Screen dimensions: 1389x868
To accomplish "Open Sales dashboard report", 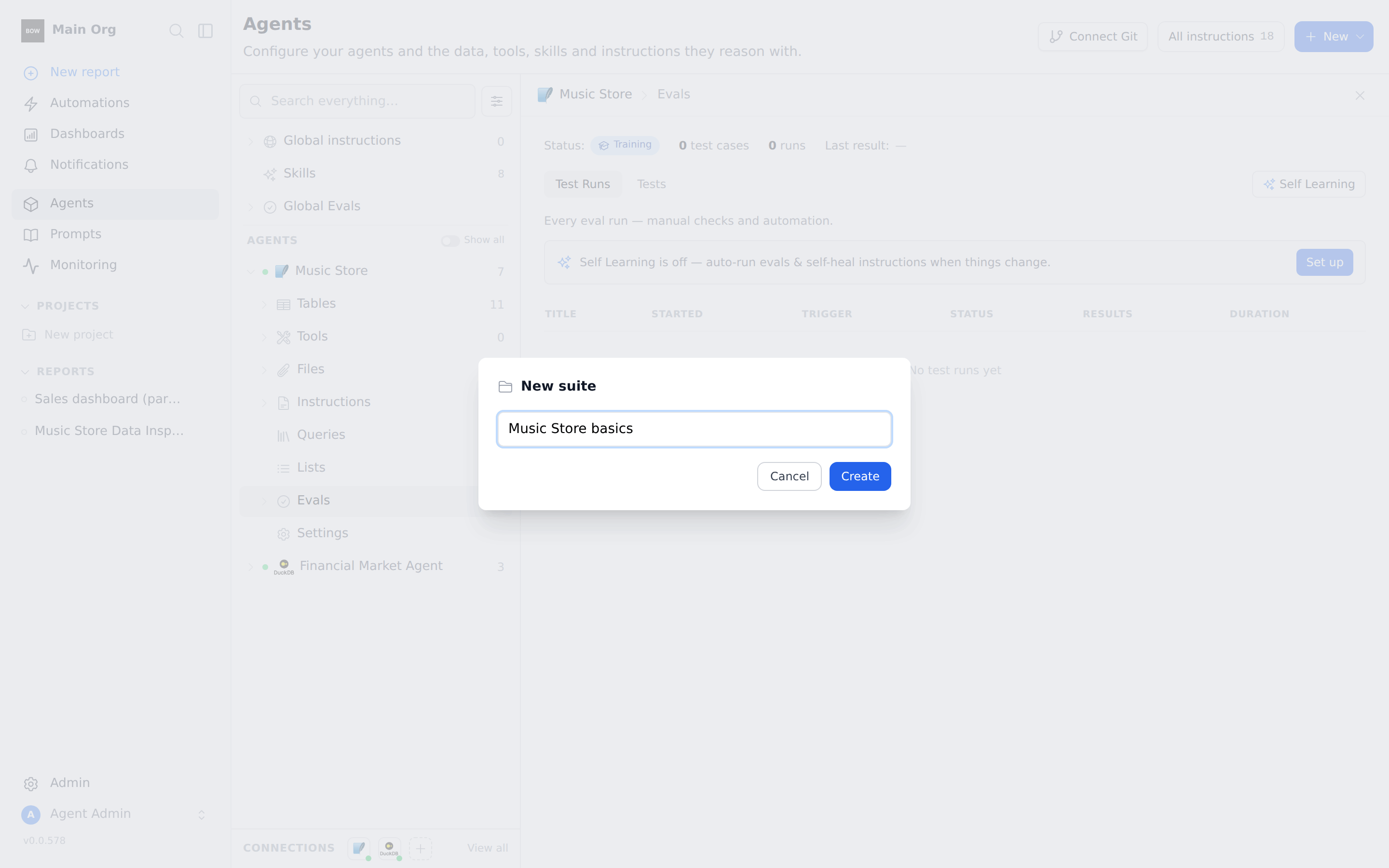I will [x=108, y=399].
